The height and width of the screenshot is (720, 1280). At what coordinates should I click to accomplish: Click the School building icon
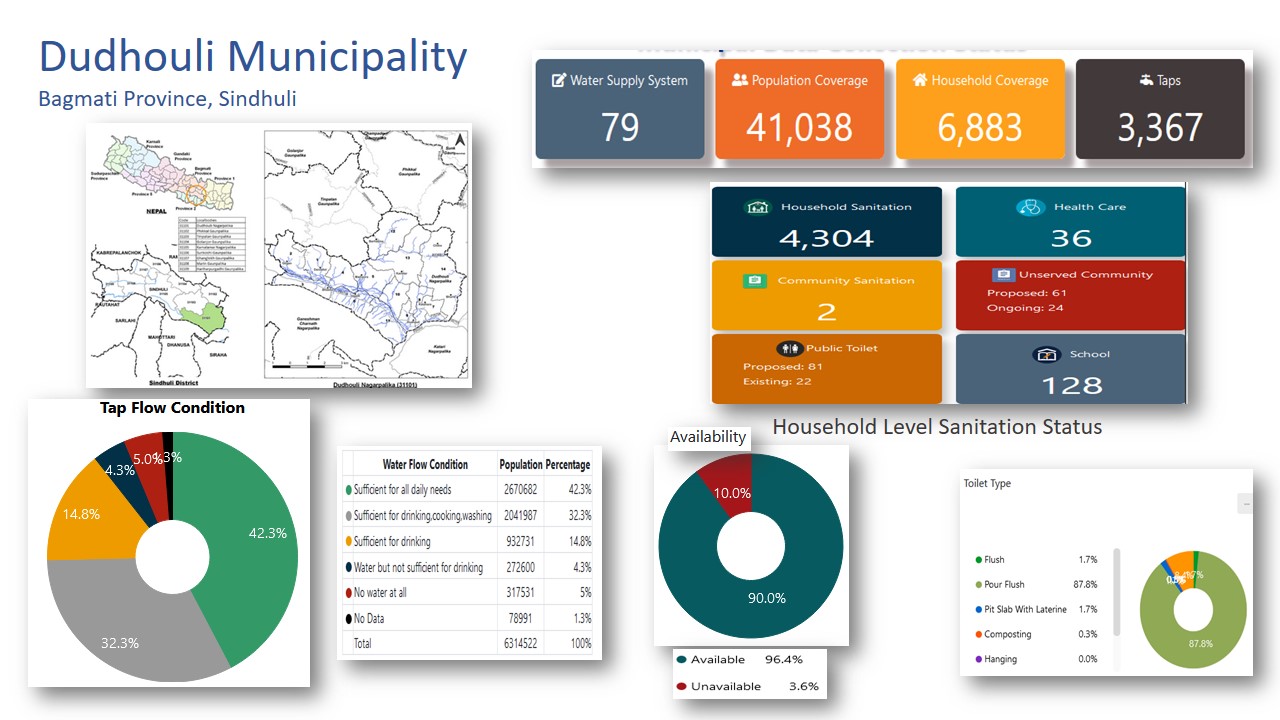tap(1046, 355)
